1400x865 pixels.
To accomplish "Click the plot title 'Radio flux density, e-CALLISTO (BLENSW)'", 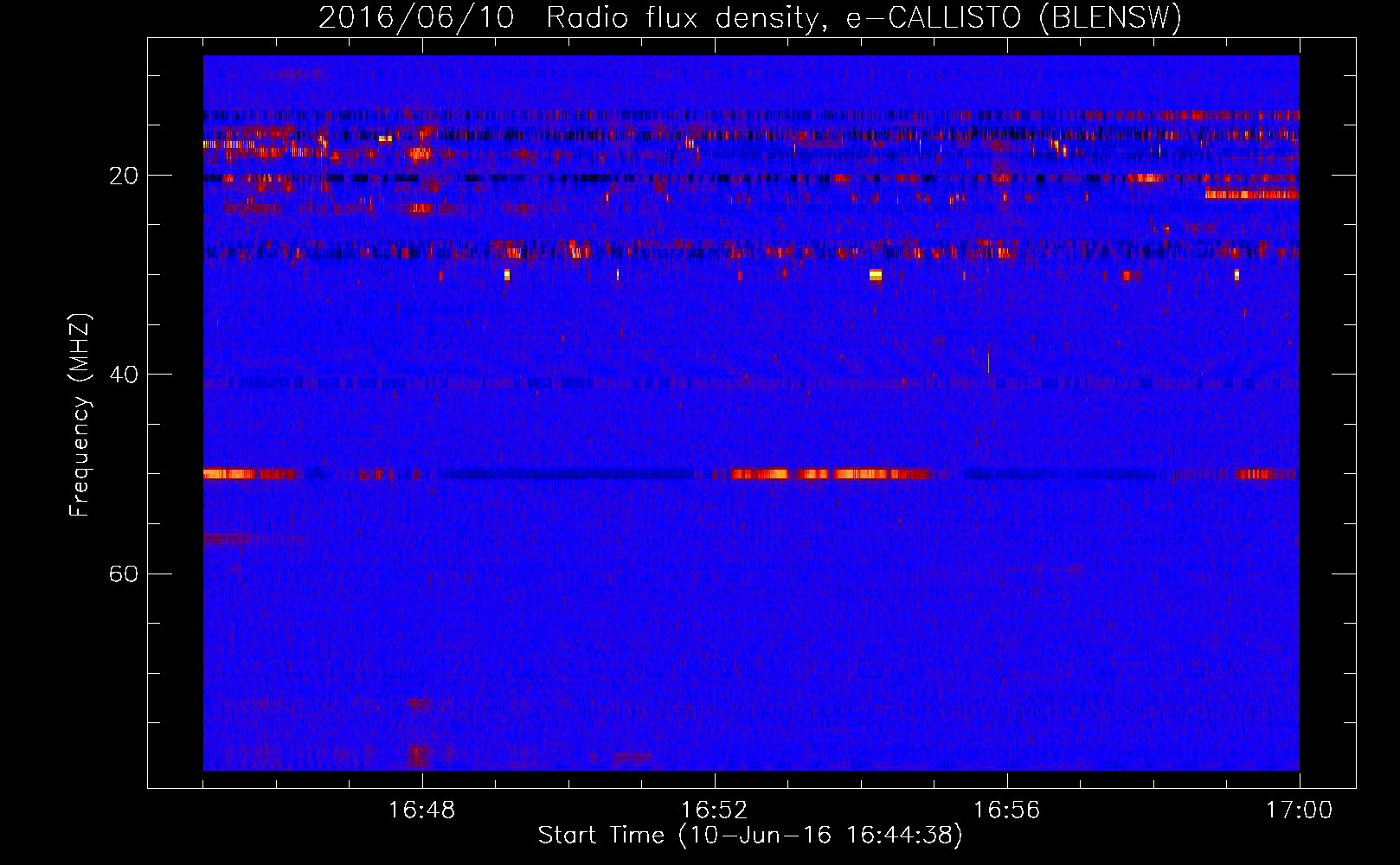I will click(x=864, y=18).
